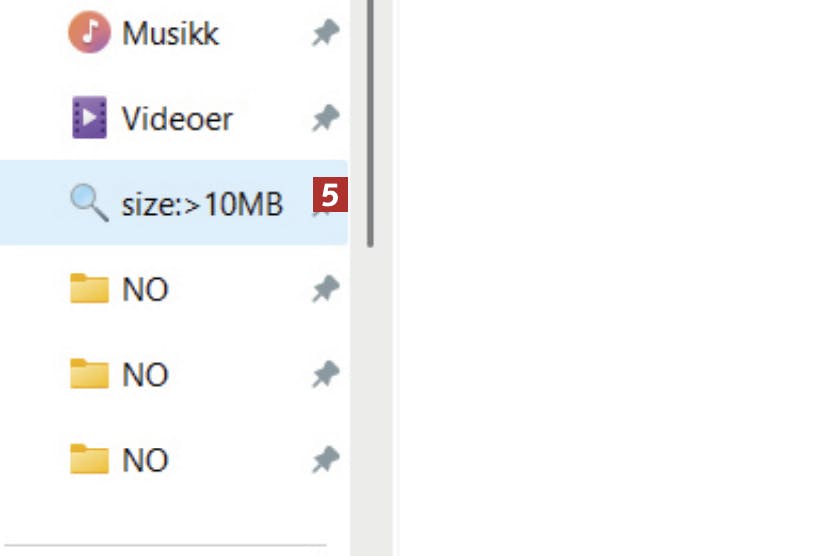Image resolution: width=838 pixels, height=556 pixels.
Task: Unpin Videoer using its pin icon
Action: pos(325,118)
